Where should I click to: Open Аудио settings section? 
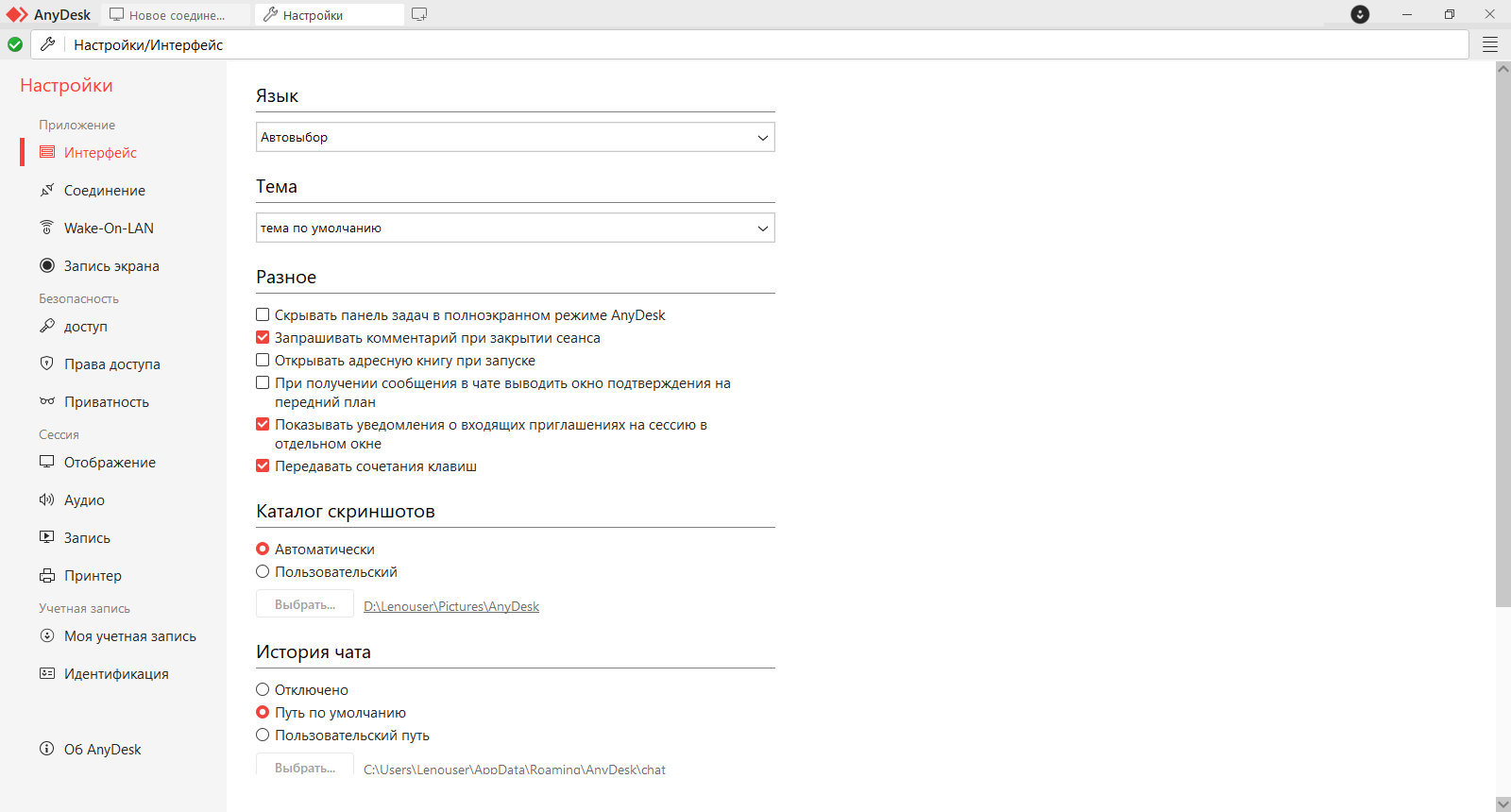pyautogui.click(x=84, y=499)
